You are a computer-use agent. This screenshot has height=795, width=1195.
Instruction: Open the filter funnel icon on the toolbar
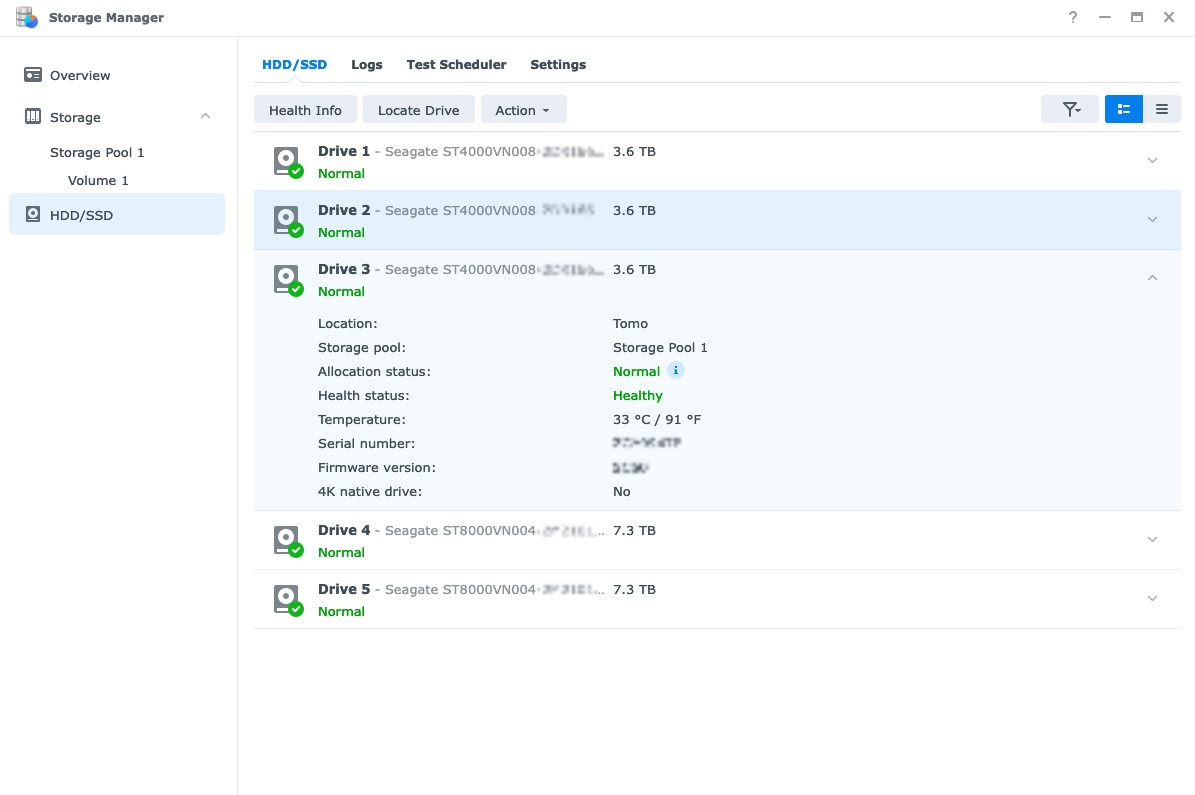1070,109
